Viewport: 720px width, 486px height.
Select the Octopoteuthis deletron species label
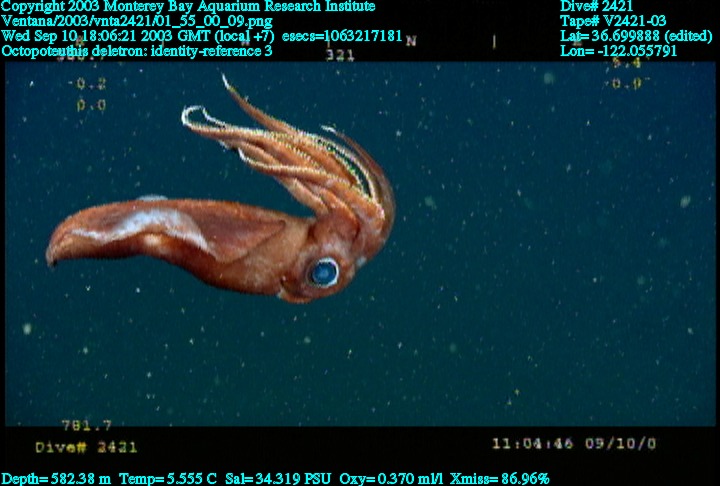click(137, 50)
